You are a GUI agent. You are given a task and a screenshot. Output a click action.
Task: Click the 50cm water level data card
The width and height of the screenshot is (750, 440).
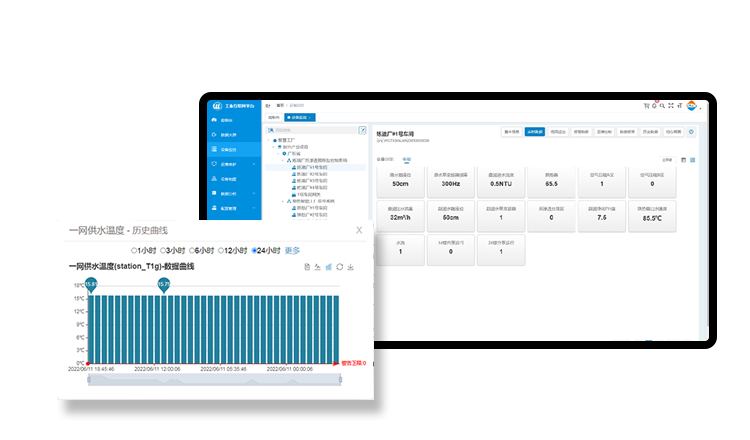pos(400,182)
